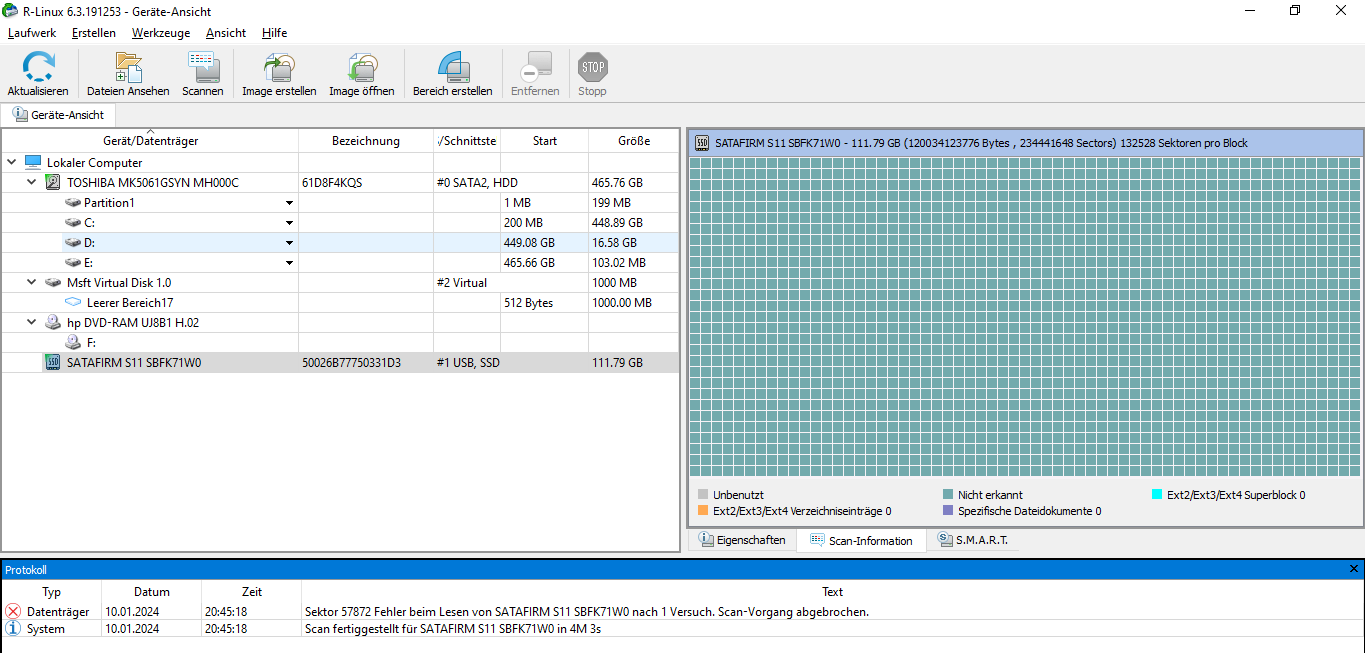The width and height of the screenshot is (1365, 653).
Task: Click the #1 USB, SSD cell
Action: point(468,363)
